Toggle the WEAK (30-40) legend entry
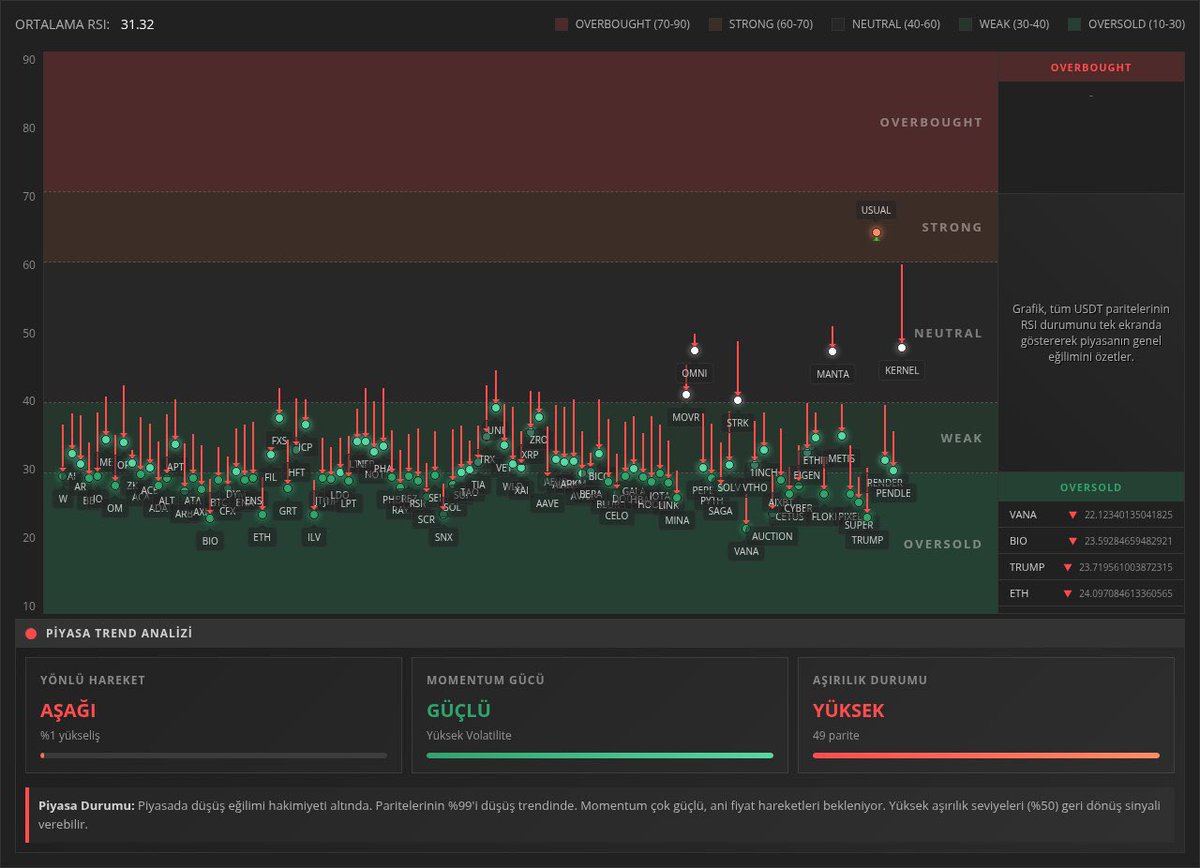 point(1003,24)
